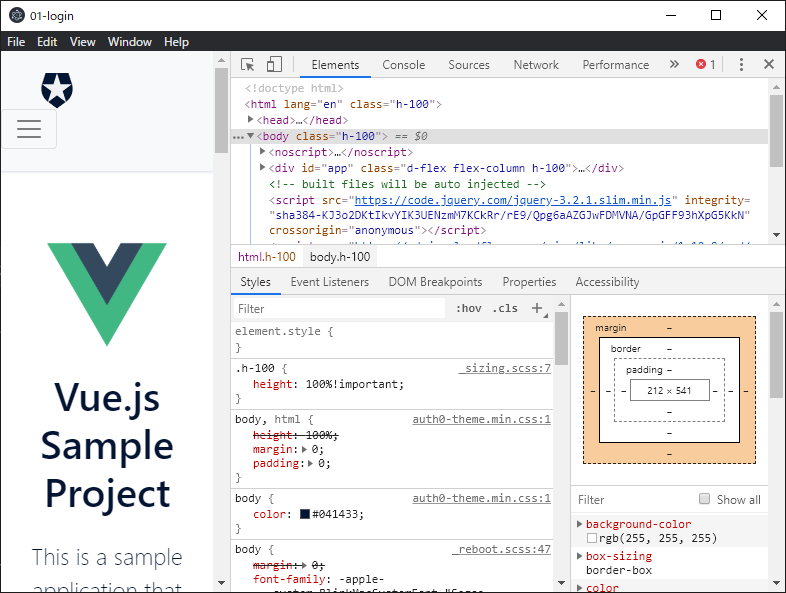Expand the padding shorthand property
The width and height of the screenshot is (786, 593).
[x=310, y=463]
